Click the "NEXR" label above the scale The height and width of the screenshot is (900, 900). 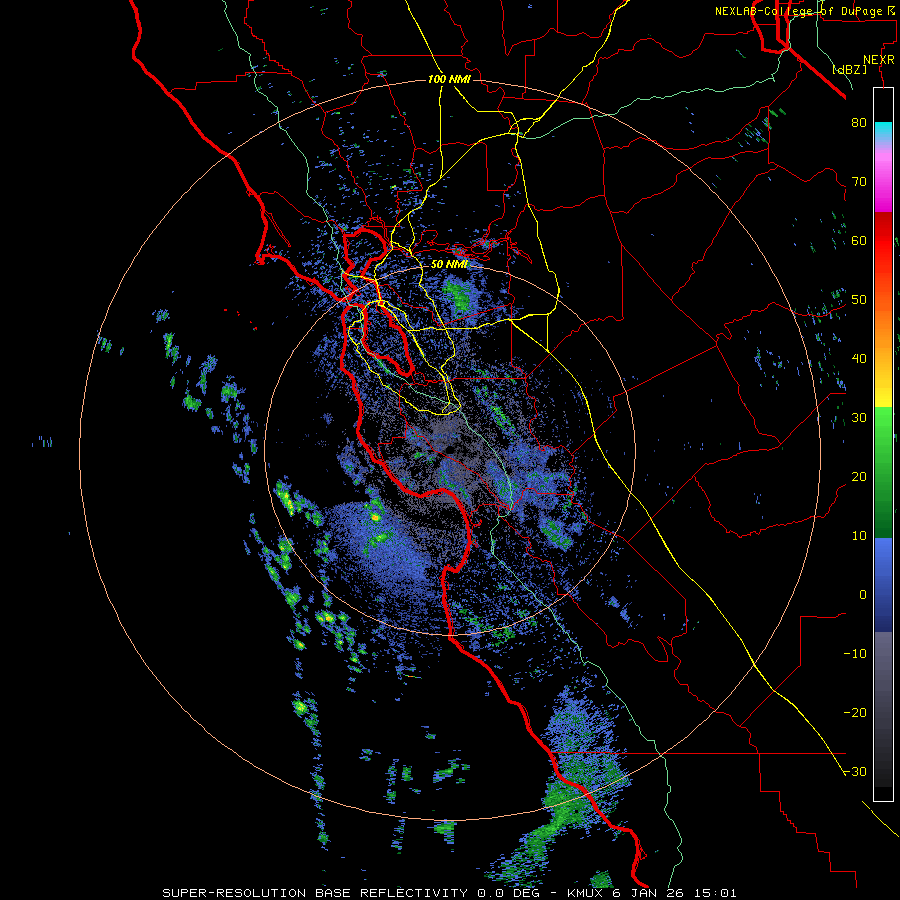click(878, 60)
